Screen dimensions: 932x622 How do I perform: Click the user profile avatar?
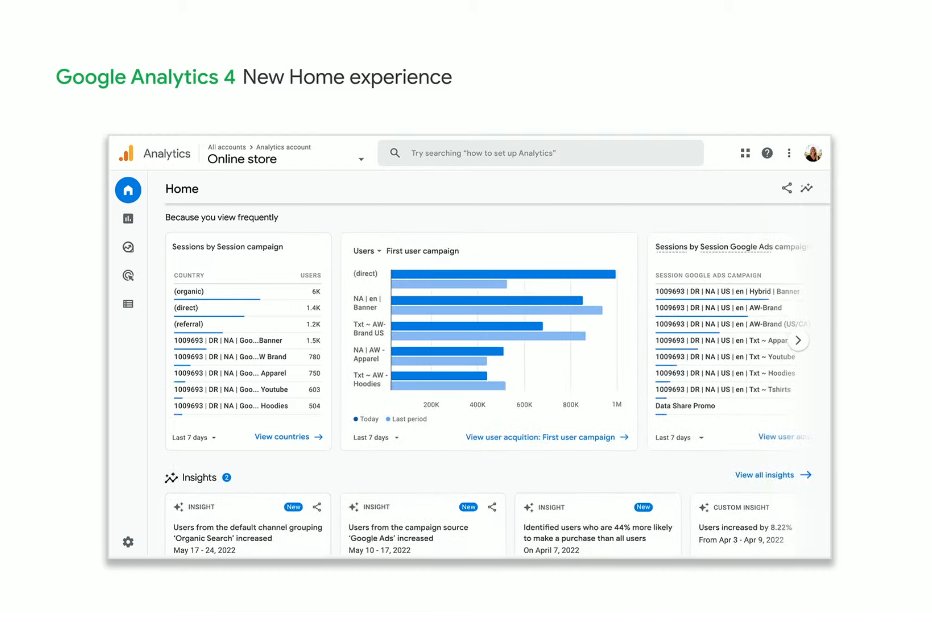point(813,153)
